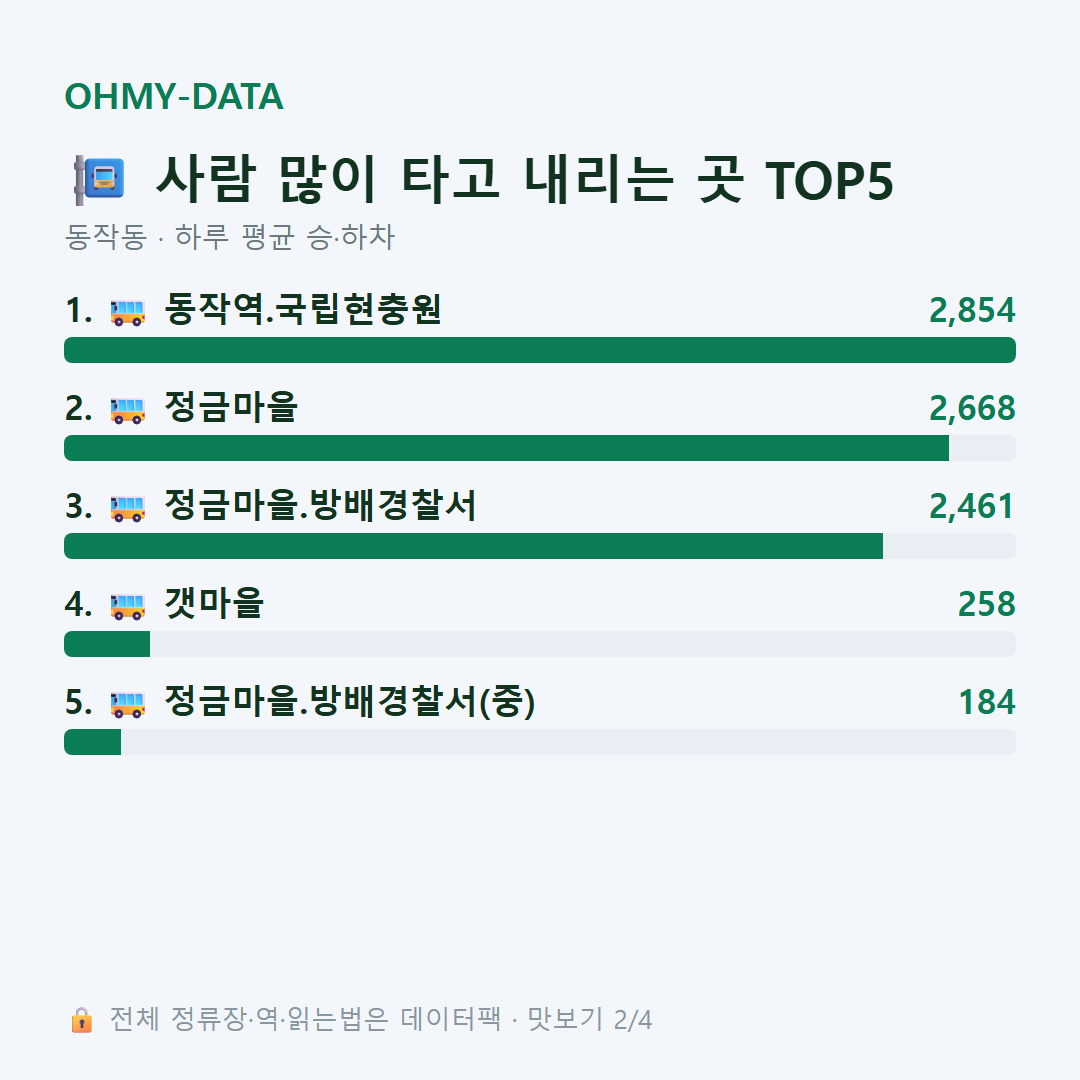Click the 2,668 progress bar
Image resolution: width=1080 pixels, height=1080 pixels.
click(x=540, y=448)
